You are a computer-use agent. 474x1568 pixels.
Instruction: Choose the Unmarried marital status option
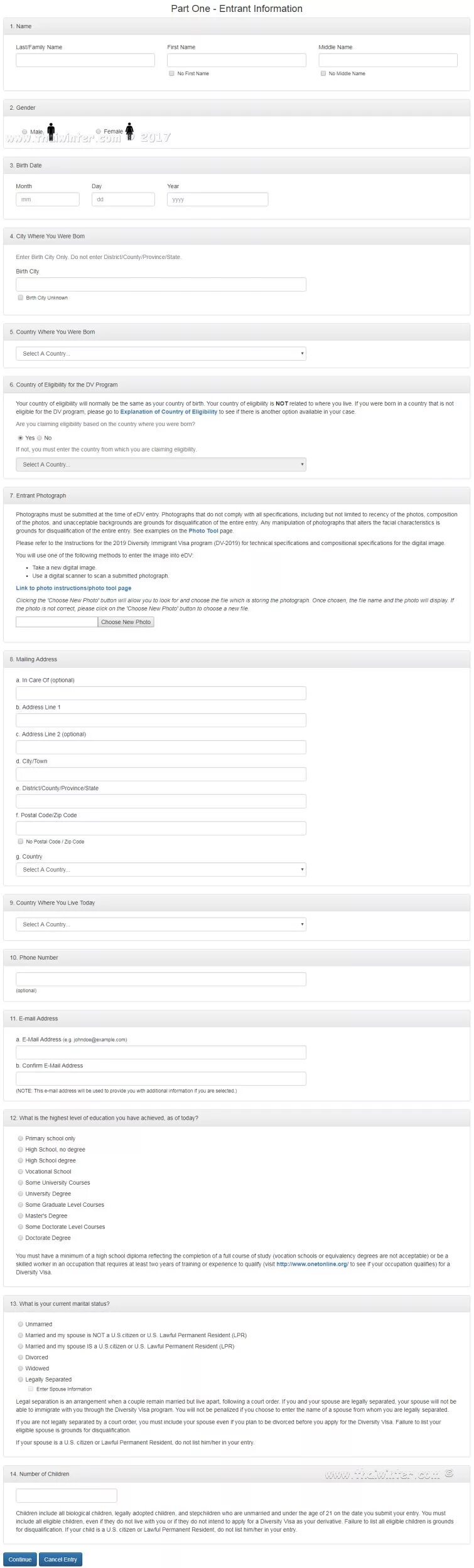(21, 1324)
